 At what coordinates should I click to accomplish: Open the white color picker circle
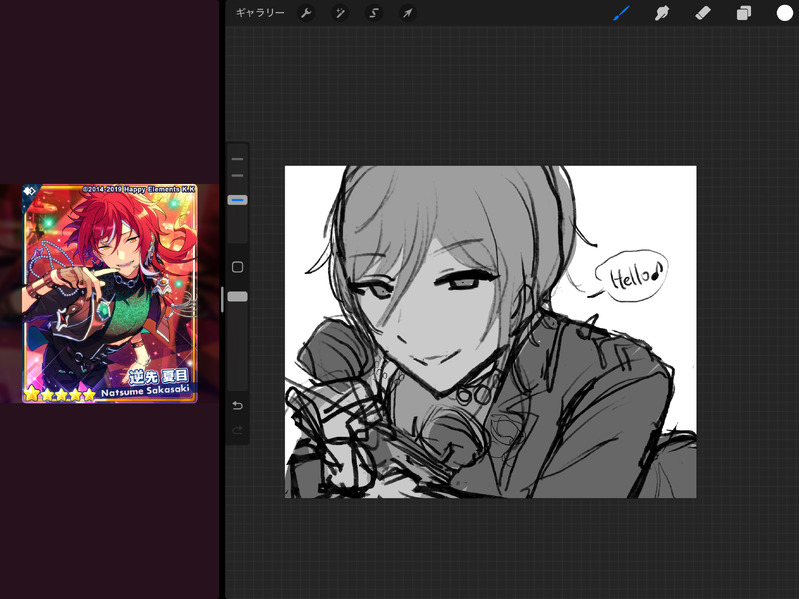(784, 13)
